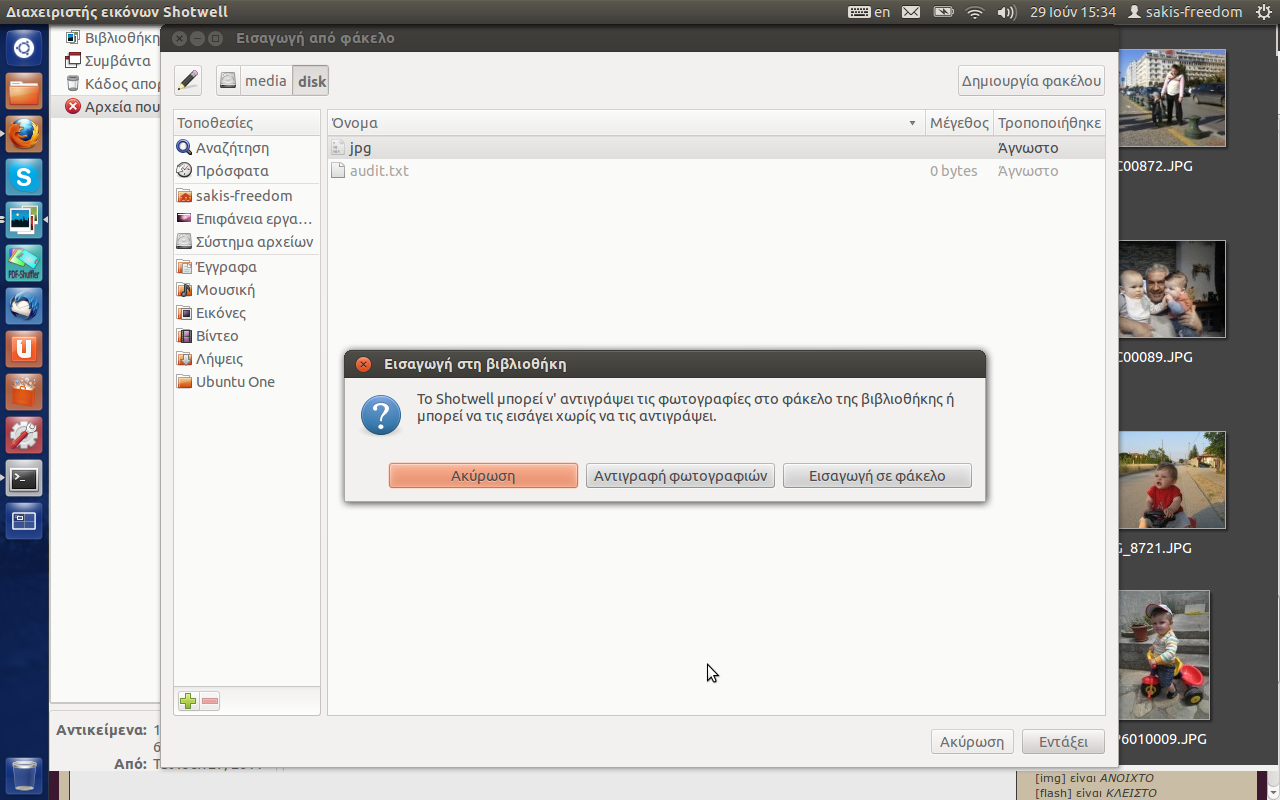Open Thunderbird mail icon in launcher
1280x800 pixels.
[24, 306]
